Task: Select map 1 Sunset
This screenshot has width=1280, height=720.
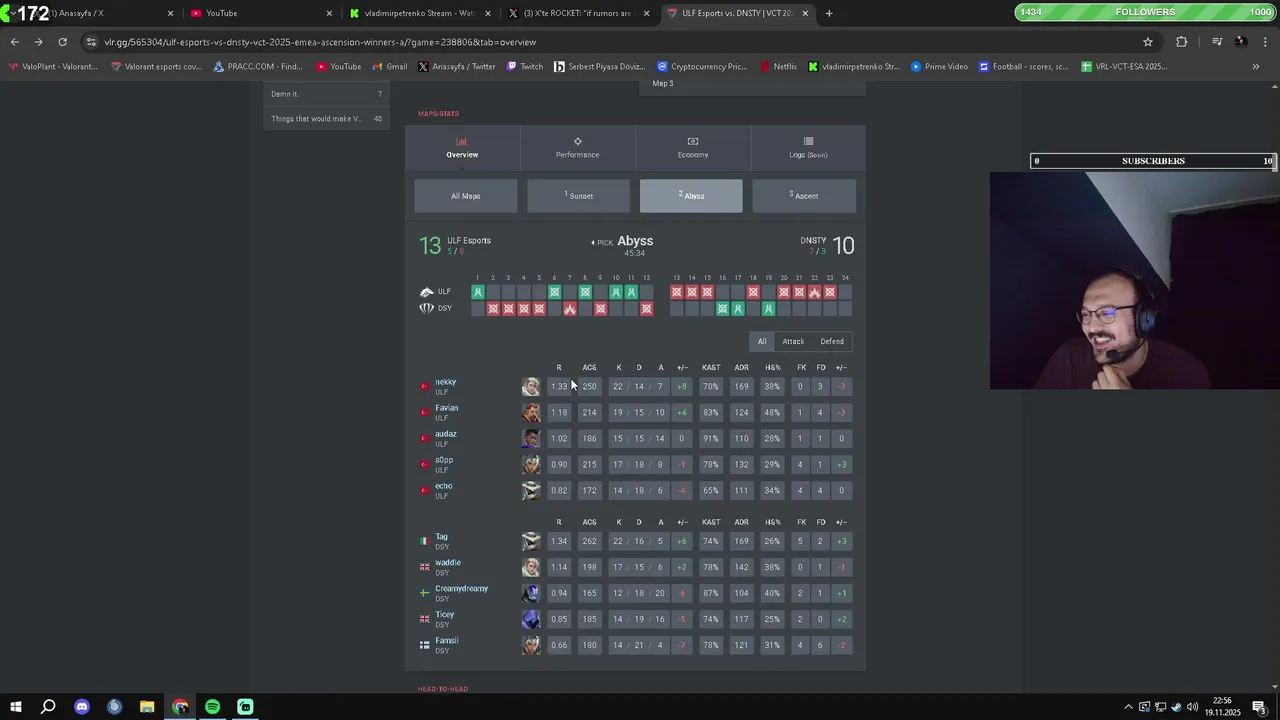Action: pyautogui.click(x=579, y=196)
